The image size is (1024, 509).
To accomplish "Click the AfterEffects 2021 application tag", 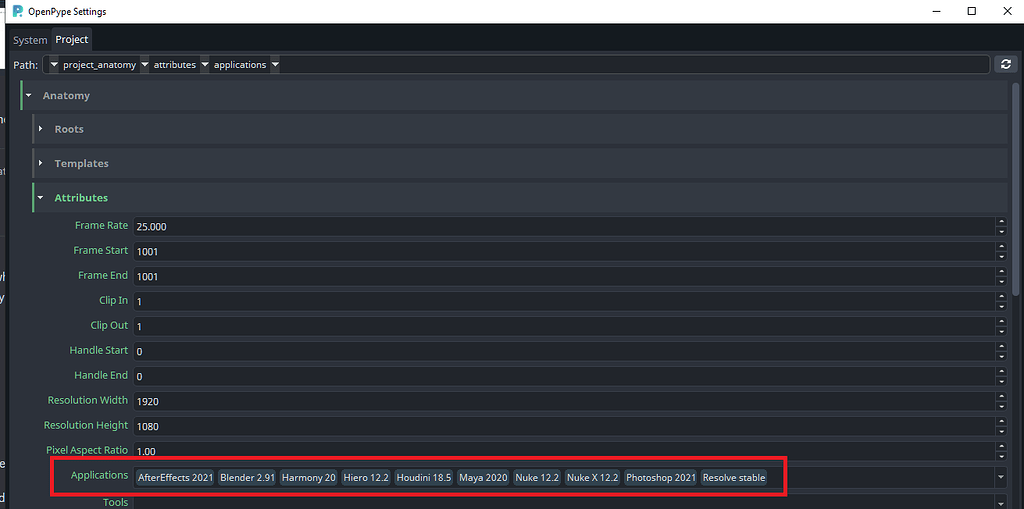I will pyautogui.click(x=176, y=477).
